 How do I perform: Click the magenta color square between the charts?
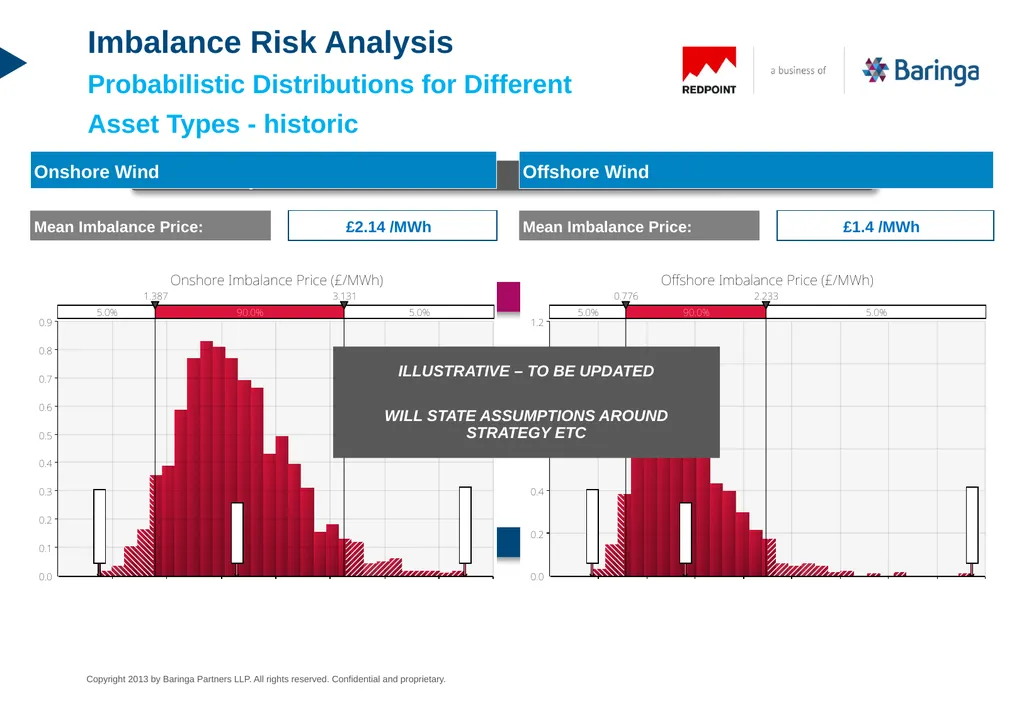pyautogui.click(x=508, y=297)
